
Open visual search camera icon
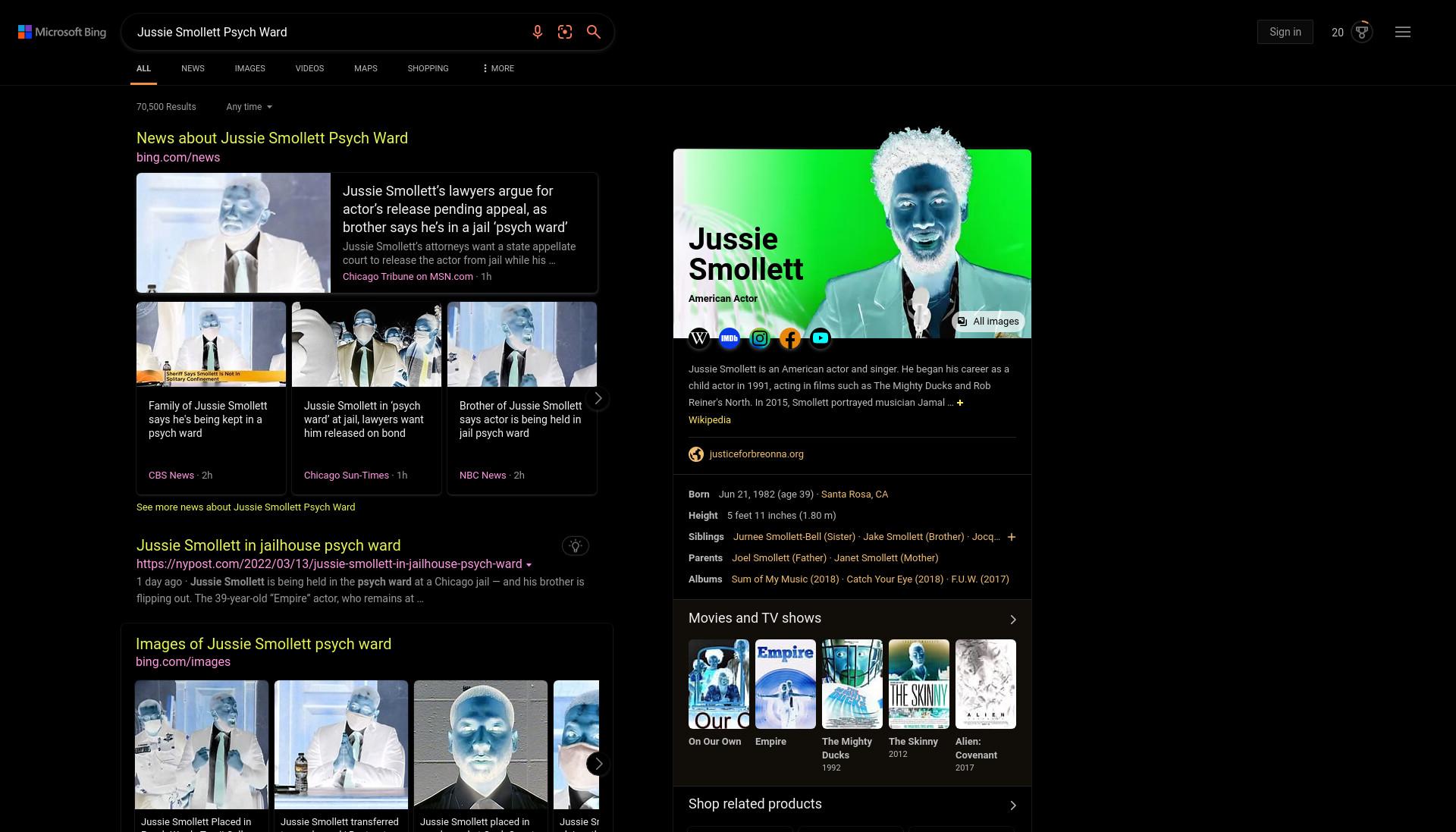pyautogui.click(x=565, y=32)
